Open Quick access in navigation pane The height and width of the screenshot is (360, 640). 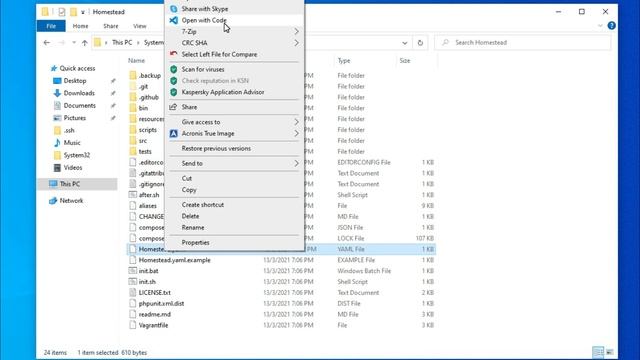pyautogui.click(x=77, y=69)
